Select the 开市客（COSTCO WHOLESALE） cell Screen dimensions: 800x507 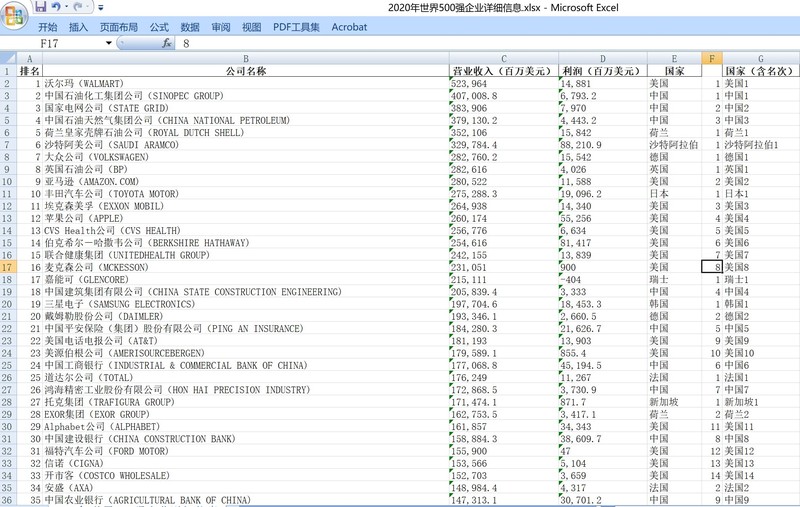pyautogui.click(x=245, y=475)
